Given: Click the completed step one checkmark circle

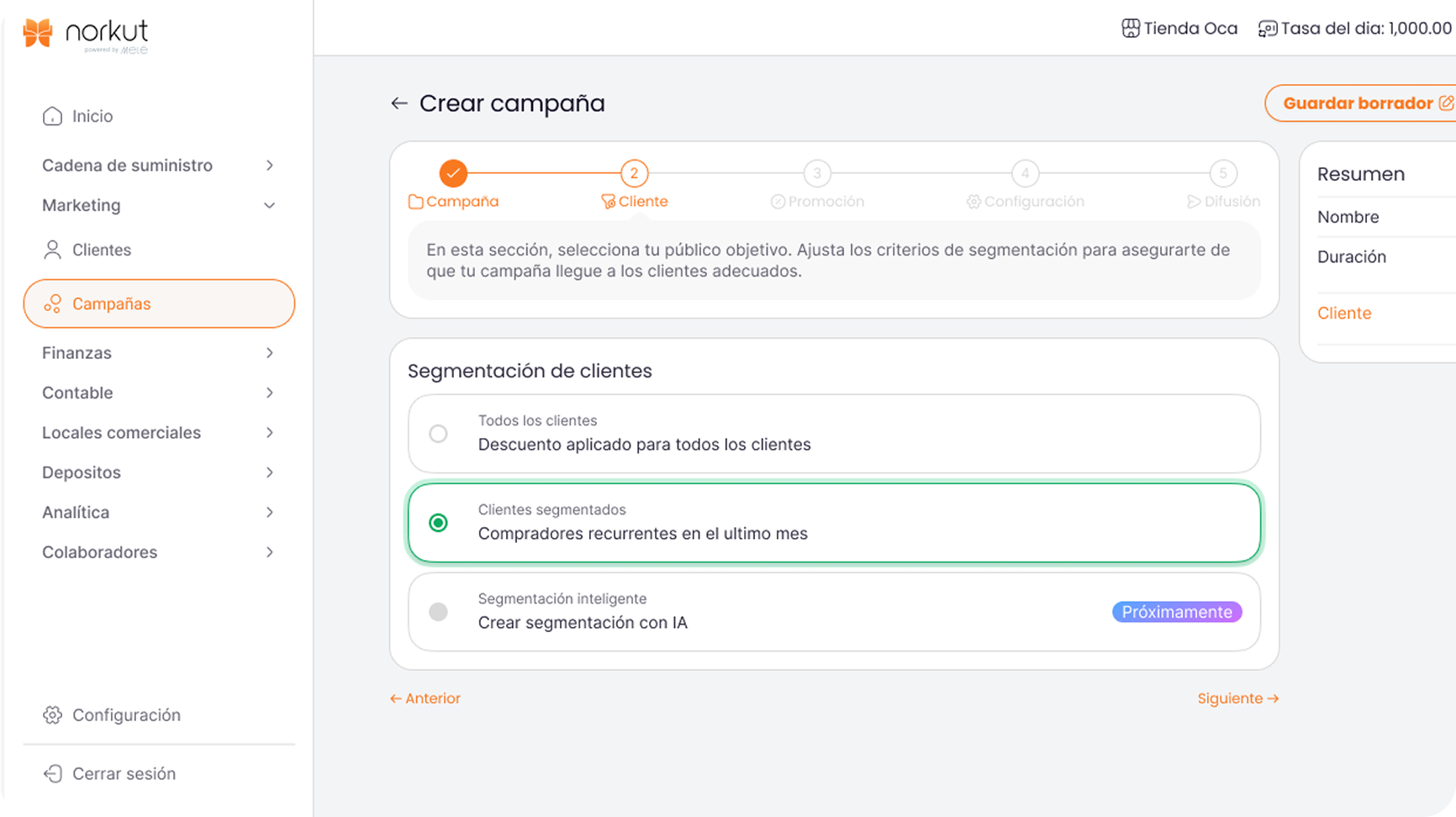Looking at the screenshot, I should pos(453,173).
